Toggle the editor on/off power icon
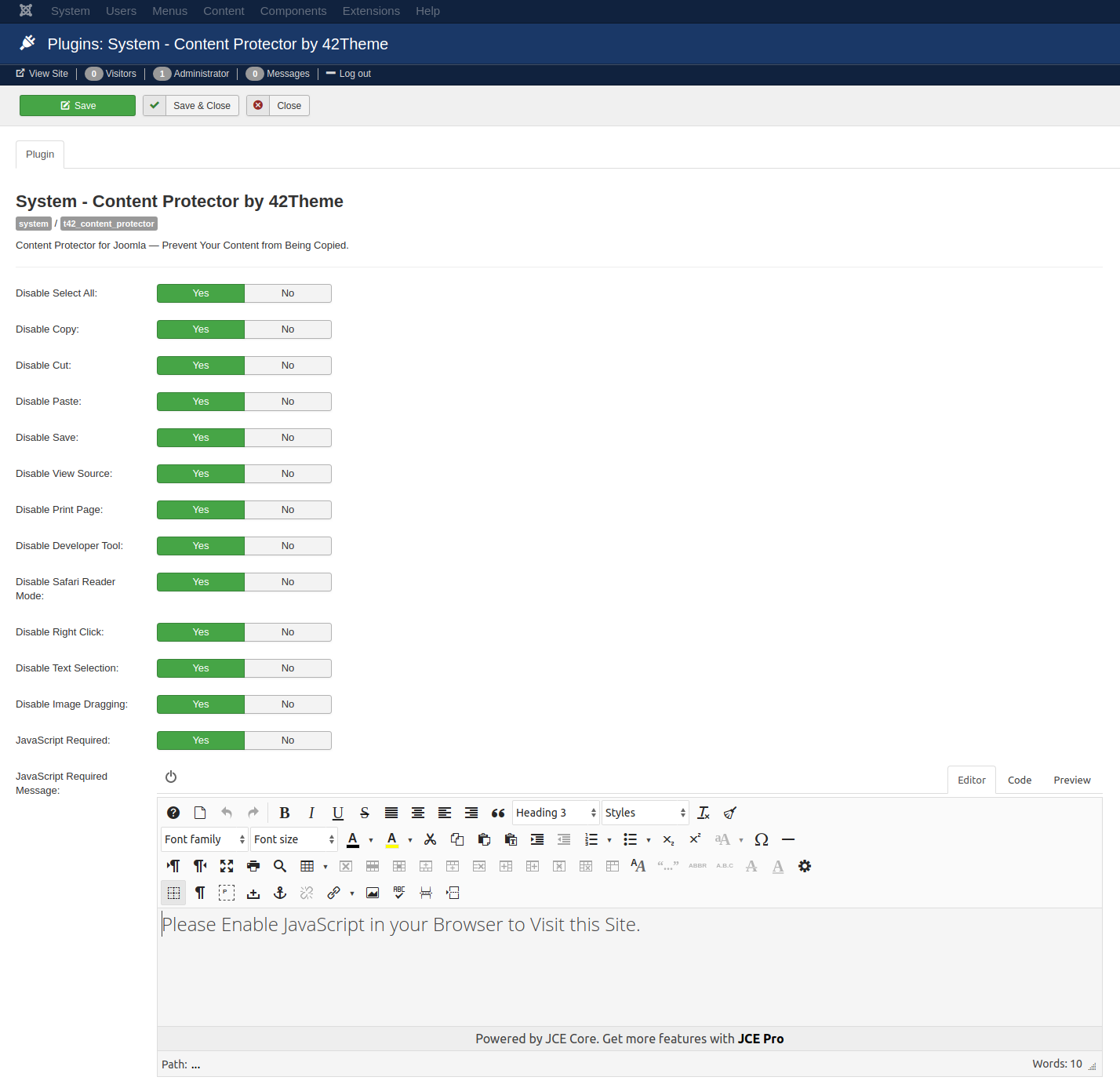This screenshot has width=1120, height=1088. click(x=171, y=777)
